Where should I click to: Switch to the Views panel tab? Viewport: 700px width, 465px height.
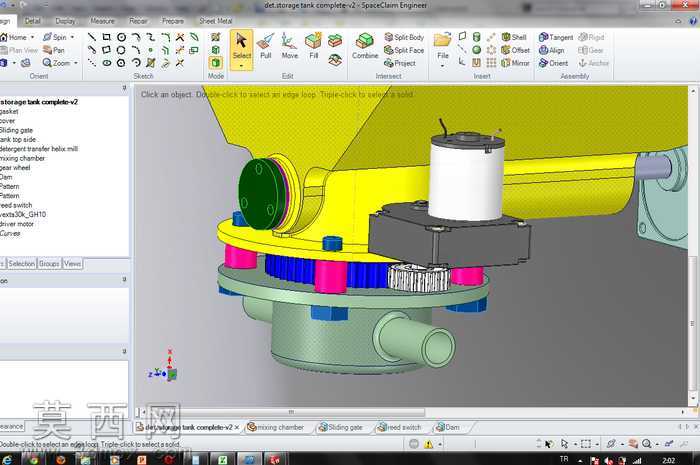tap(72, 264)
